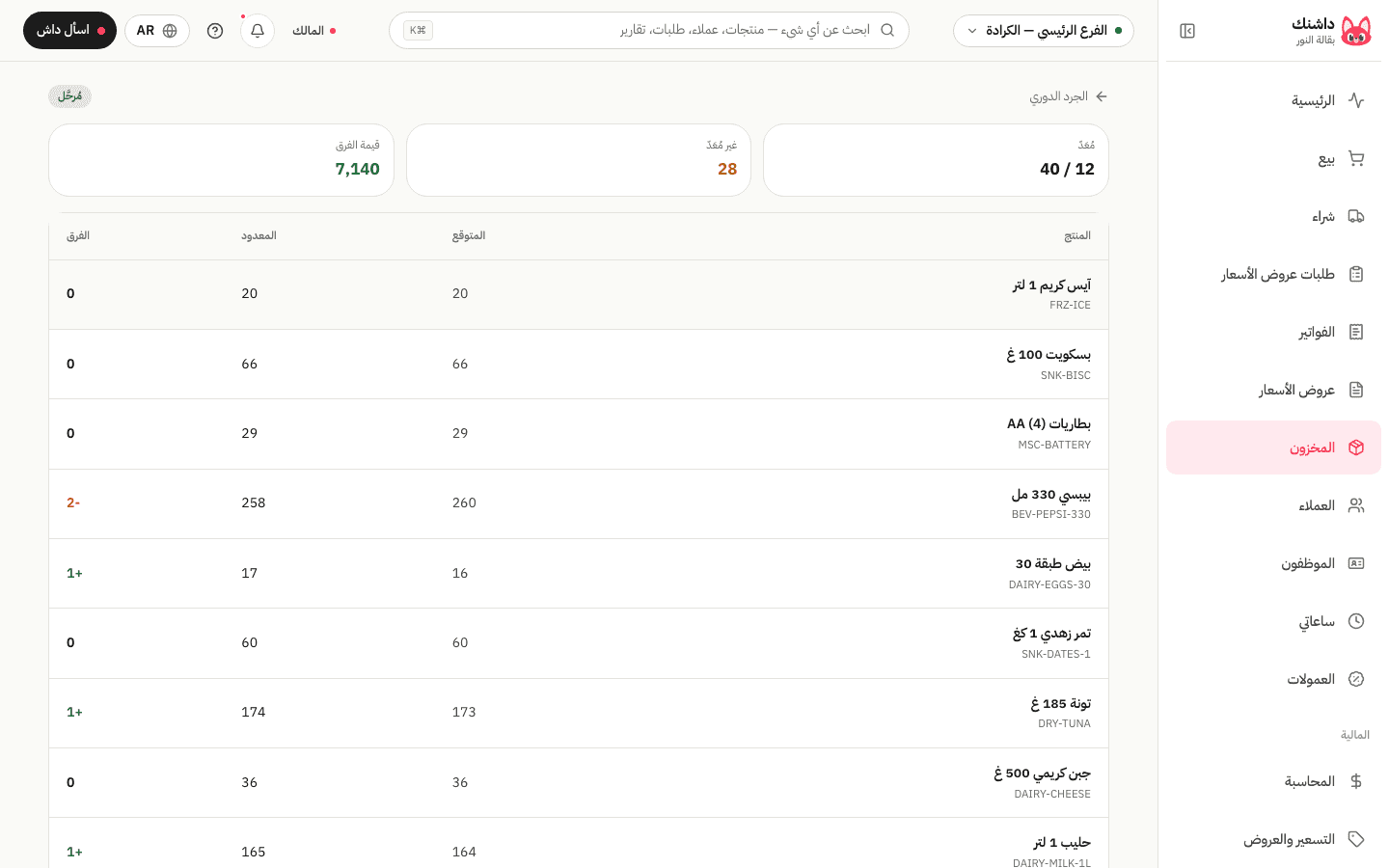Navigate to العمولات in the sidebar
The image size is (1389, 868).
[x=1273, y=679]
